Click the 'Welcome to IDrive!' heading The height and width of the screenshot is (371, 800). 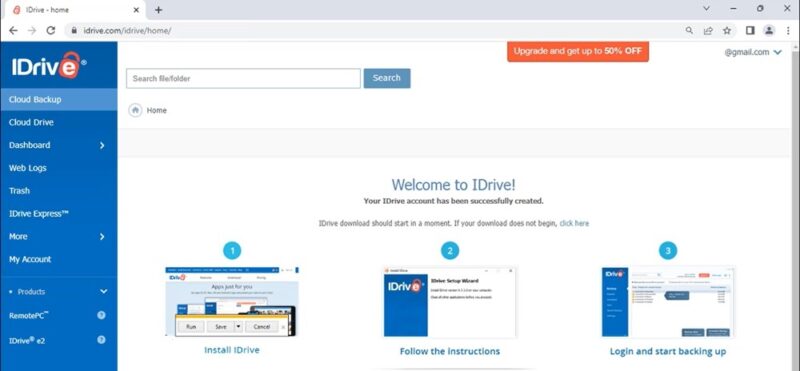click(454, 185)
